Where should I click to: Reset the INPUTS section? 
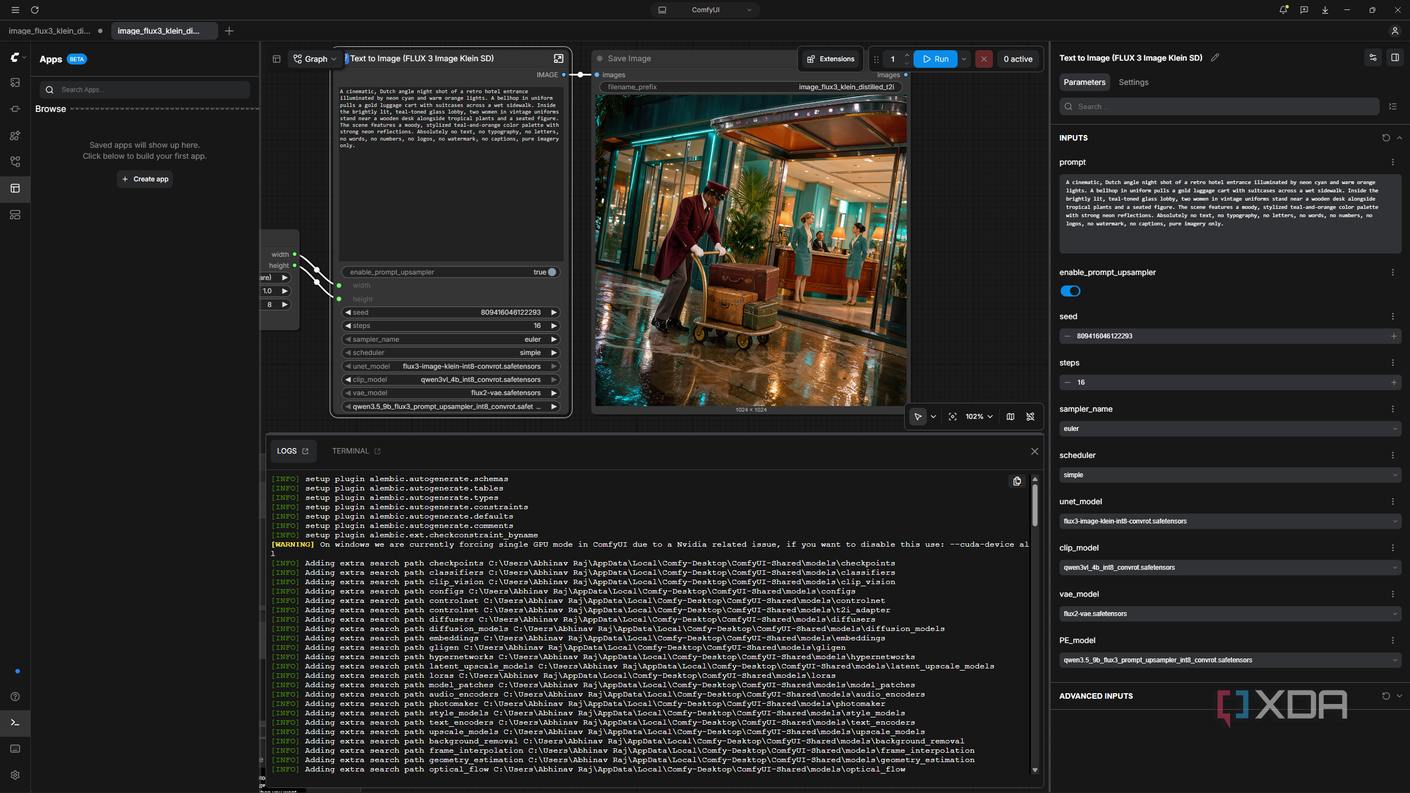click(1386, 138)
